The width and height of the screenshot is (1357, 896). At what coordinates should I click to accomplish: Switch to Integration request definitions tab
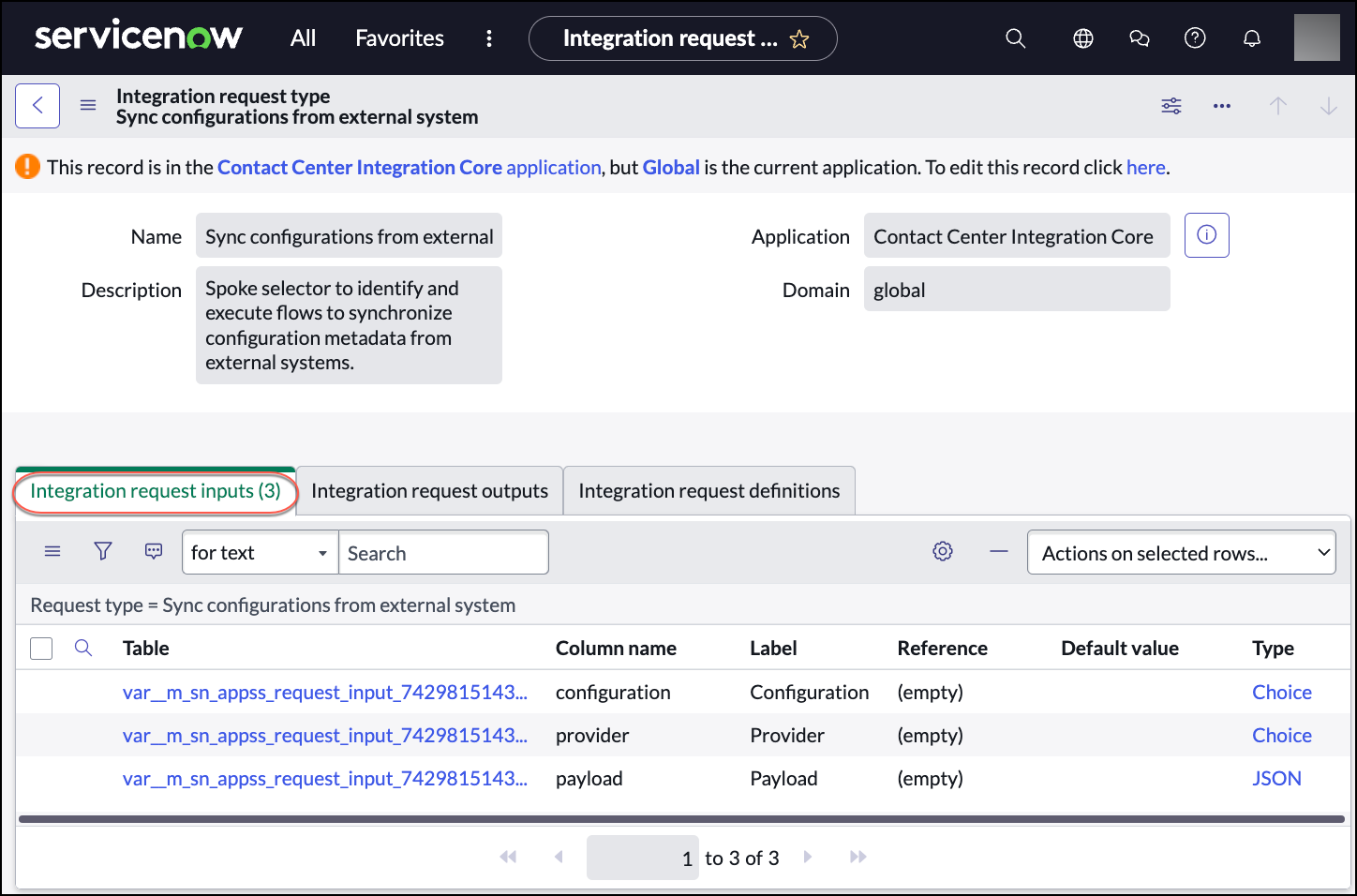coord(709,491)
